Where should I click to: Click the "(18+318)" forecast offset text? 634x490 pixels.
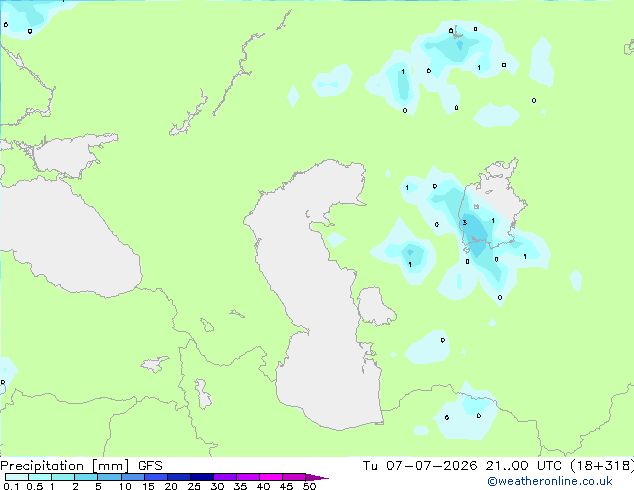pos(602,466)
